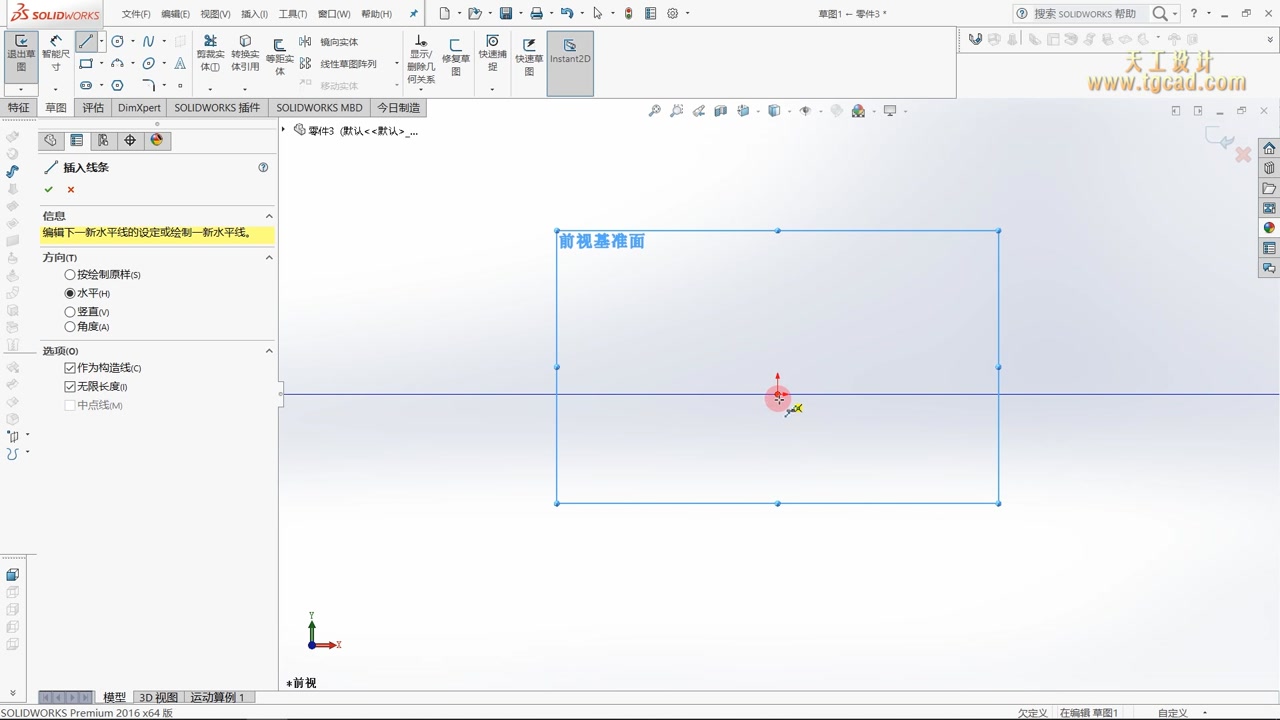Select the Spline sketch tool
1280x720 pixels.
click(148, 41)
